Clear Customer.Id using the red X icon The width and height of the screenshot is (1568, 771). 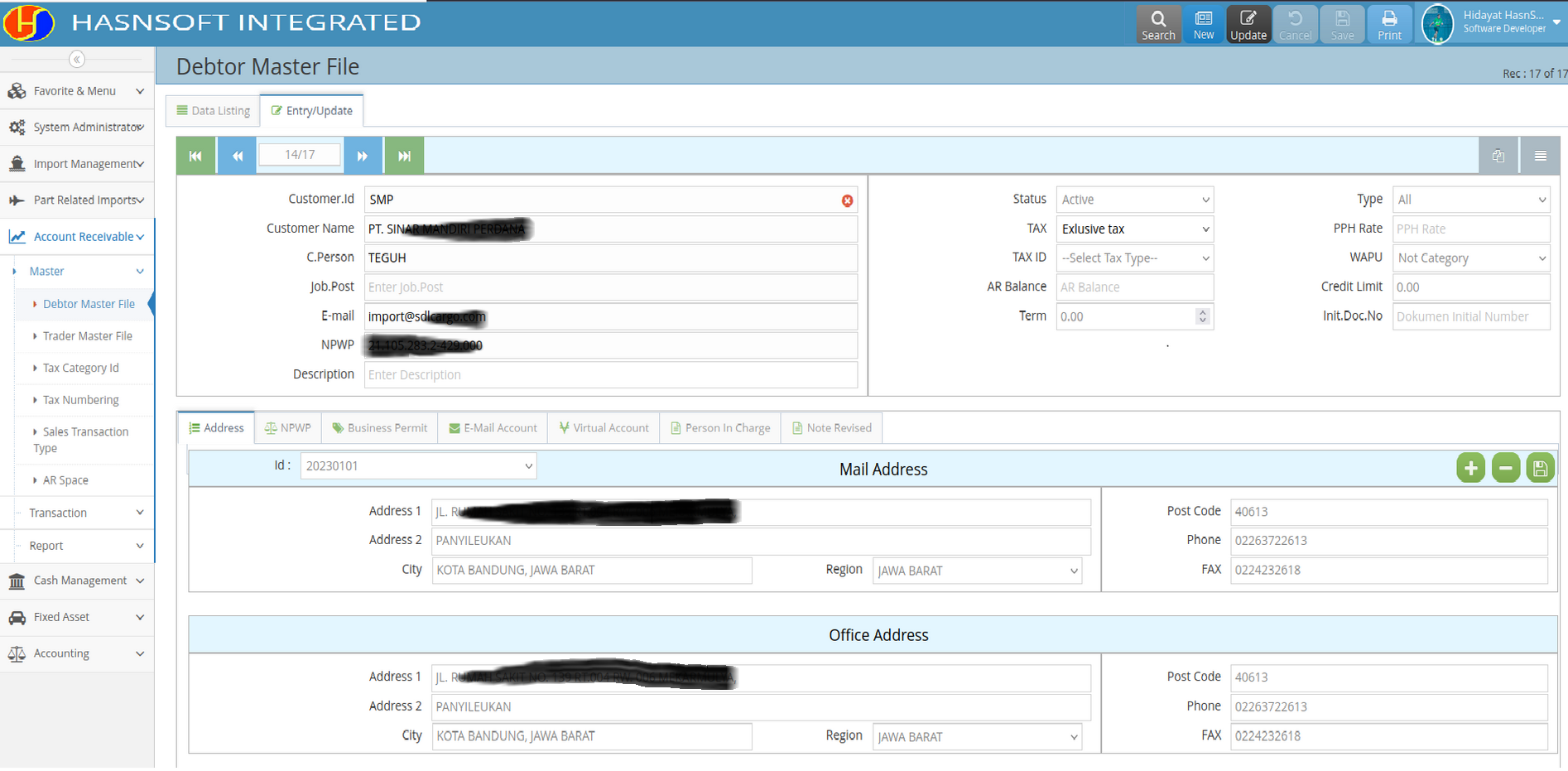(x=847, y=200)
